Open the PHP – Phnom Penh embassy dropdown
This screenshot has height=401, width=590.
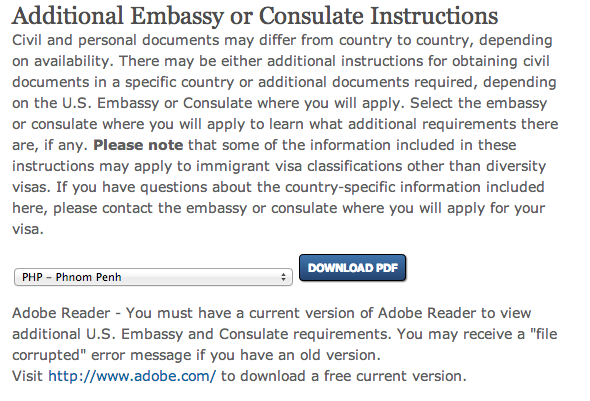(x=153, y=277)
